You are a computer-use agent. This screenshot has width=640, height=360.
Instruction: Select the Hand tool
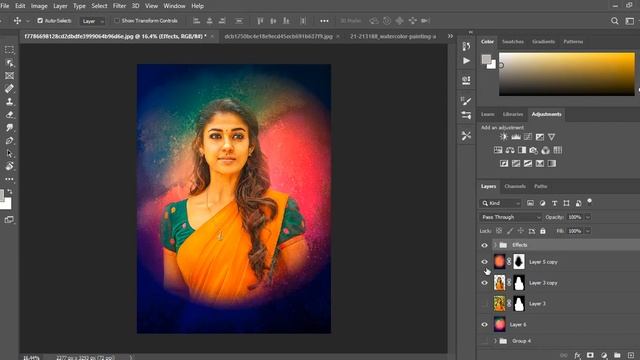pyautogui.click(x=9, y=166)
